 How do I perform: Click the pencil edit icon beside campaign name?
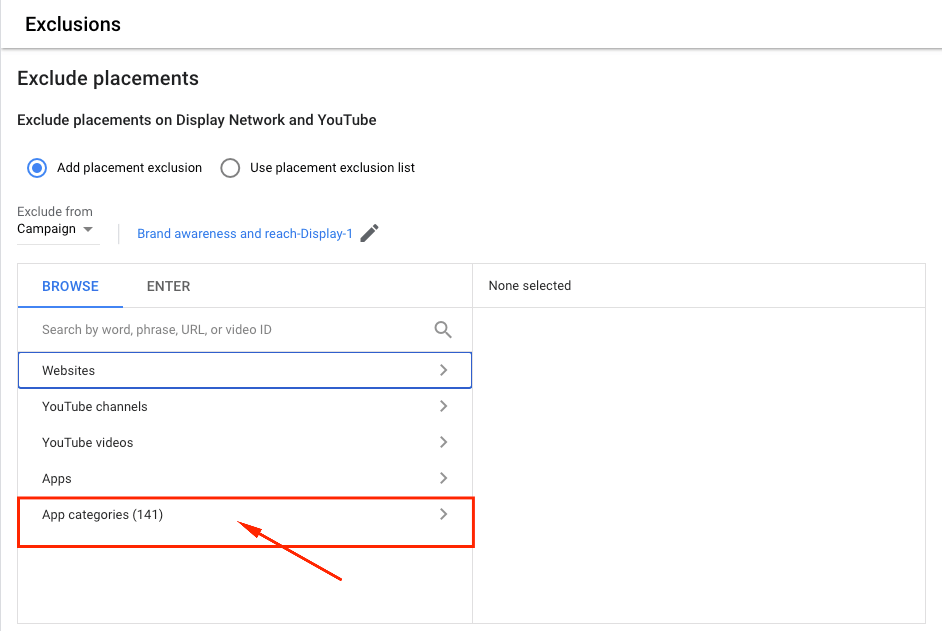(x=370, y=233)
